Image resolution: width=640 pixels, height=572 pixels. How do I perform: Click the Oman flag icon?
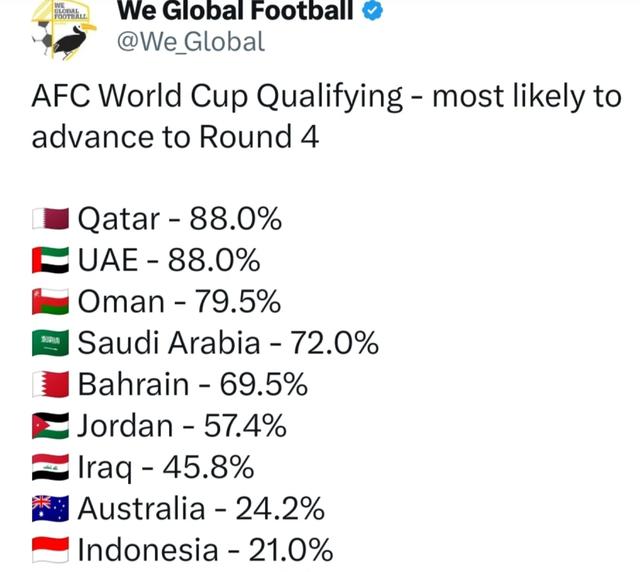50,301
